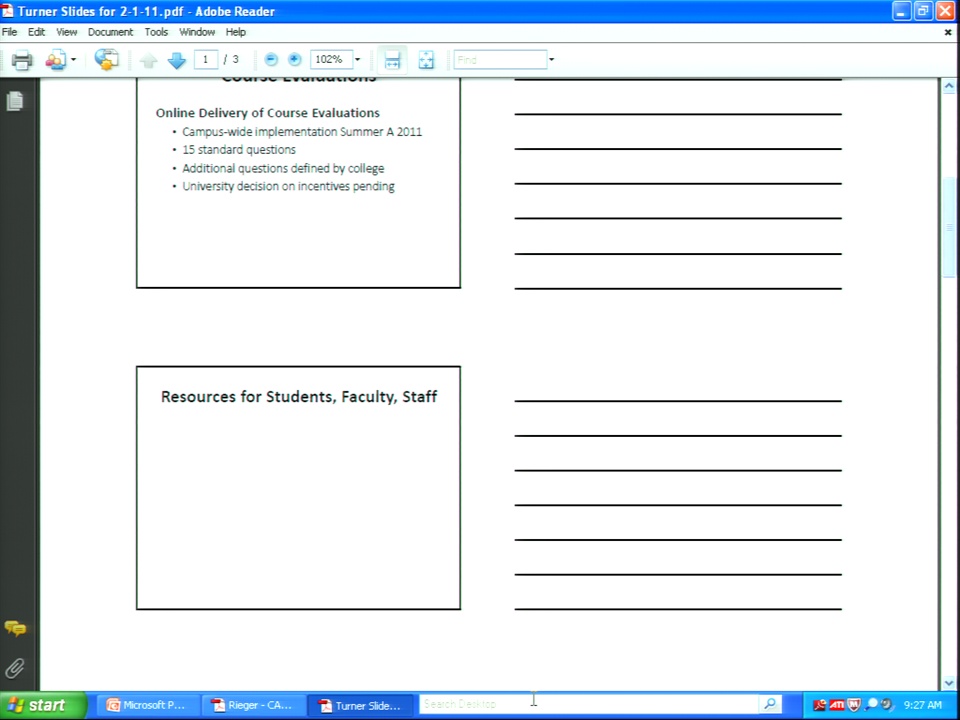Toggle fit one full page icon

click(x=426, y=60)
